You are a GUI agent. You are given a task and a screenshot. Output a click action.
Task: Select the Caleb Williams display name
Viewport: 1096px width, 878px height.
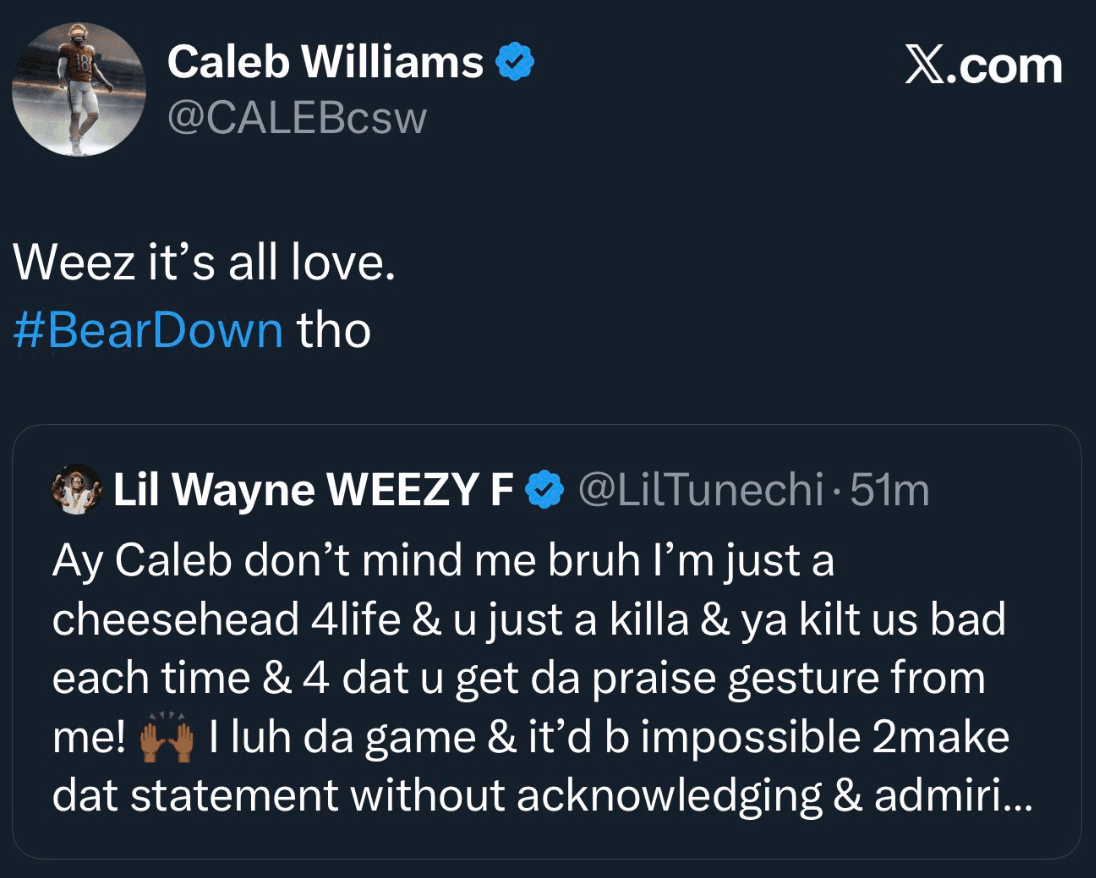pyautogui.click(x=325, y=63)
